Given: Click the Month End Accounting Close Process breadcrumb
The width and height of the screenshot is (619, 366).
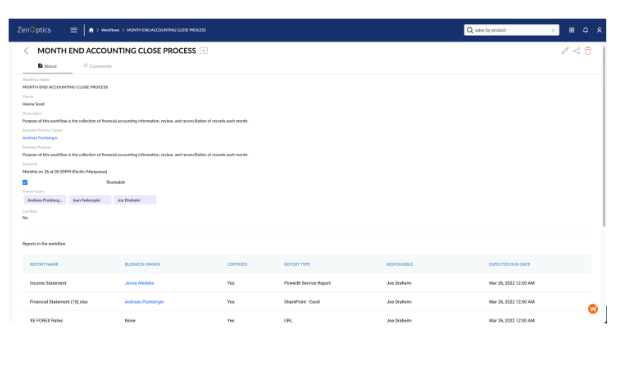Looking at the screenshot, I should (166, 30).
